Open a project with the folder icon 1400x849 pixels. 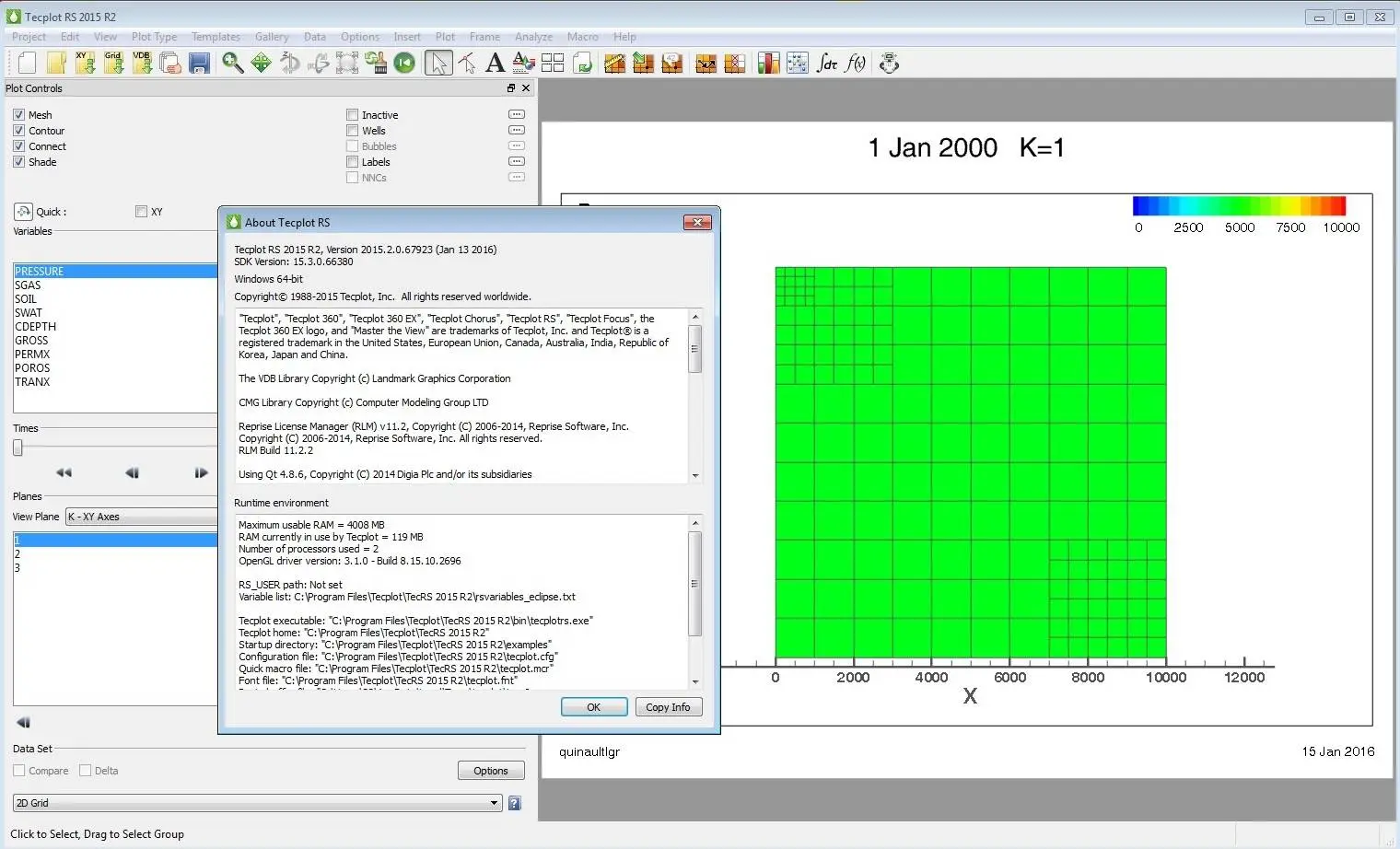coord(56,63)
